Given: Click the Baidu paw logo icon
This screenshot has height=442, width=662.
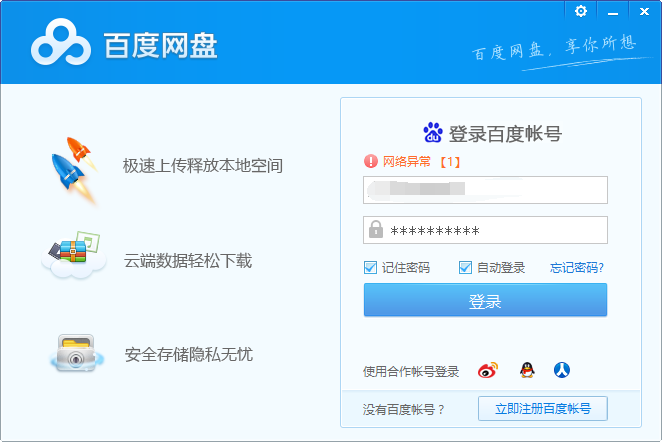Looking at the screenshot, I should click(433, 133).
